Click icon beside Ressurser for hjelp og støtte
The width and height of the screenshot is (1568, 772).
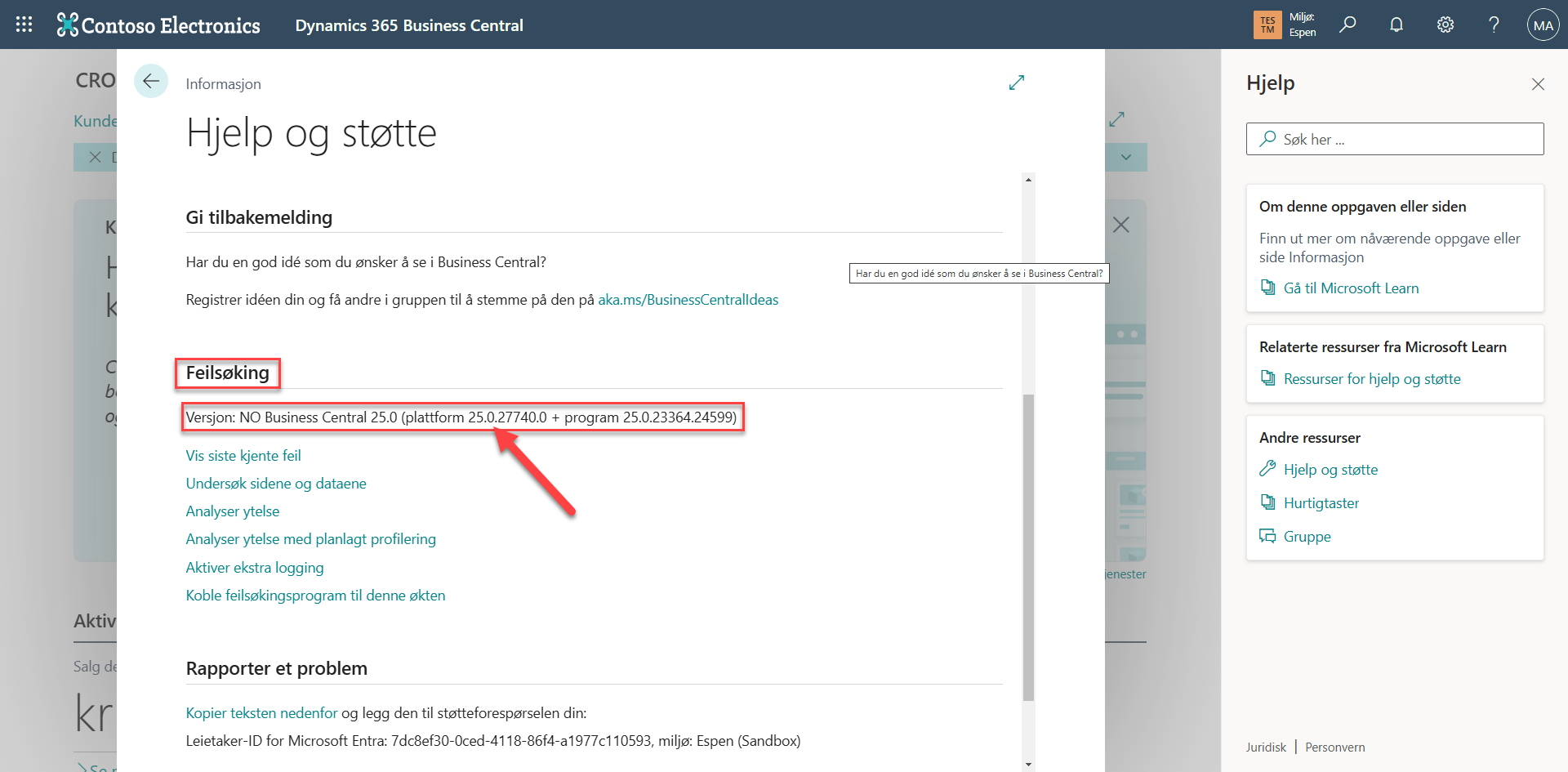pyautogui.click(x=1267, y=378)
